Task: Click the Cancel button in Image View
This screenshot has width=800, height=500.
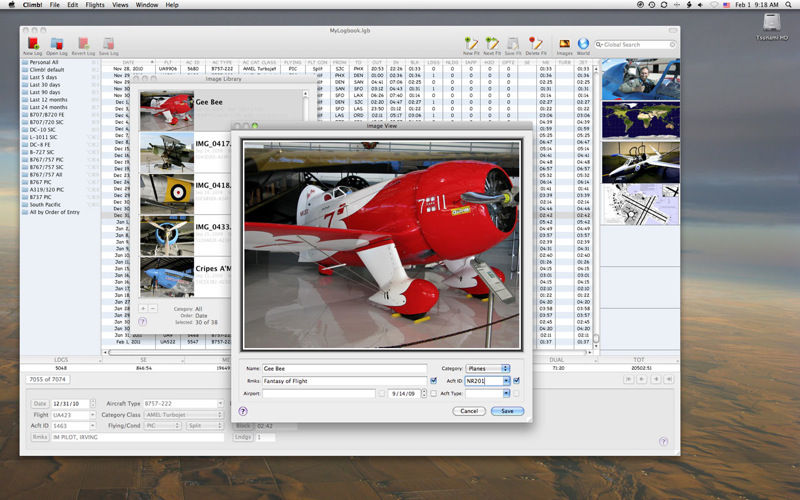Action: [x=469, y=411]
